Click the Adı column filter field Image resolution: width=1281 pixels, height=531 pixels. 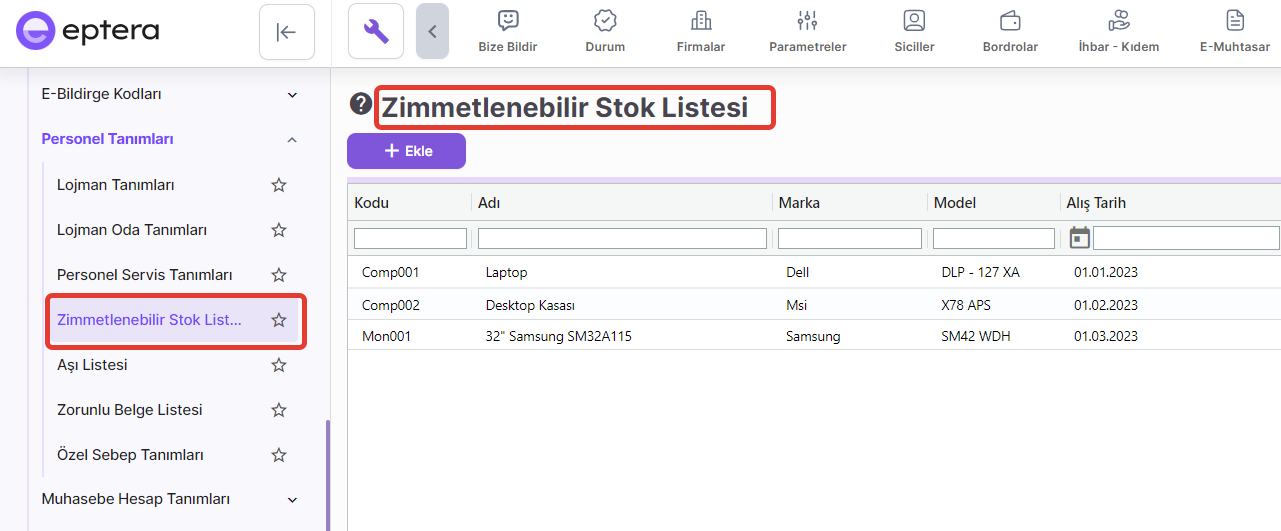[x=622, y=238]
